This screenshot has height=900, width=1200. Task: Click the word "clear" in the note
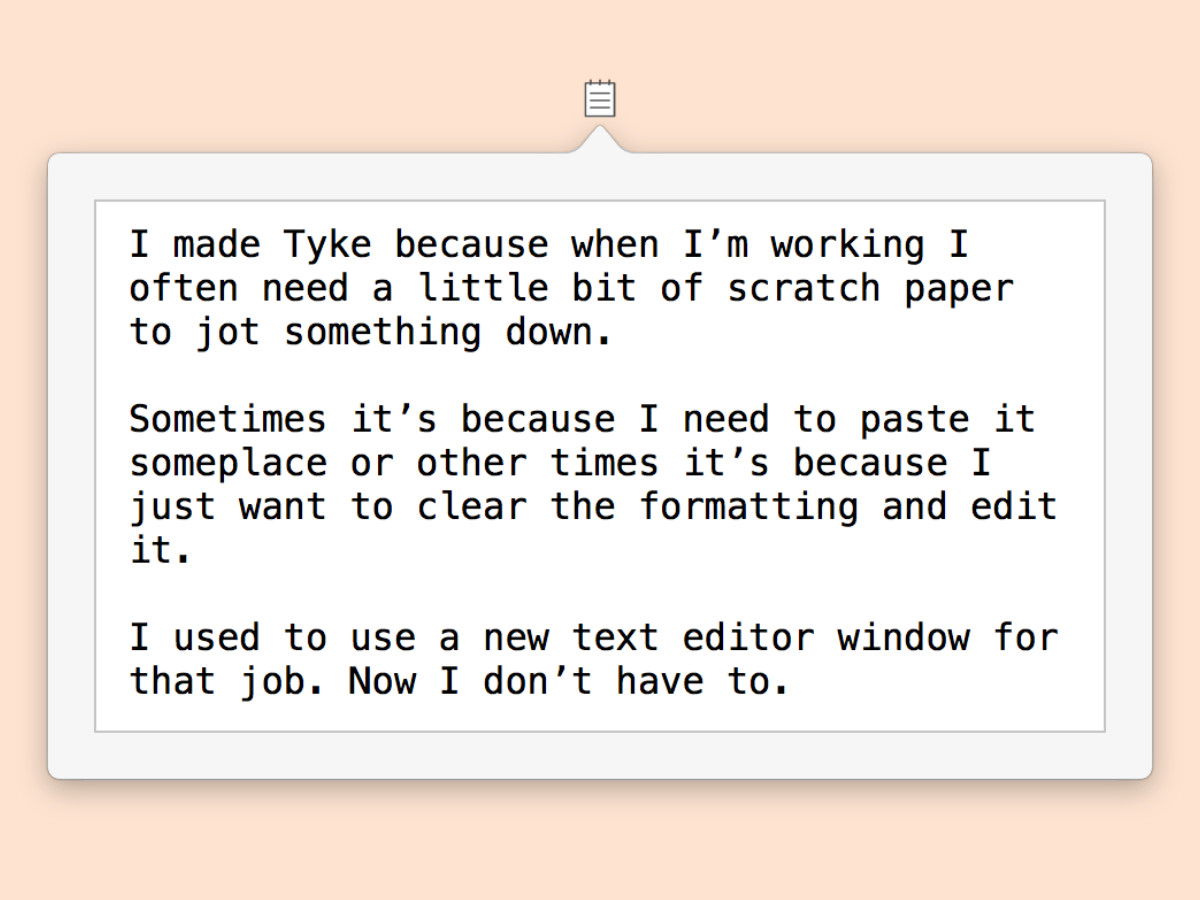472,507
